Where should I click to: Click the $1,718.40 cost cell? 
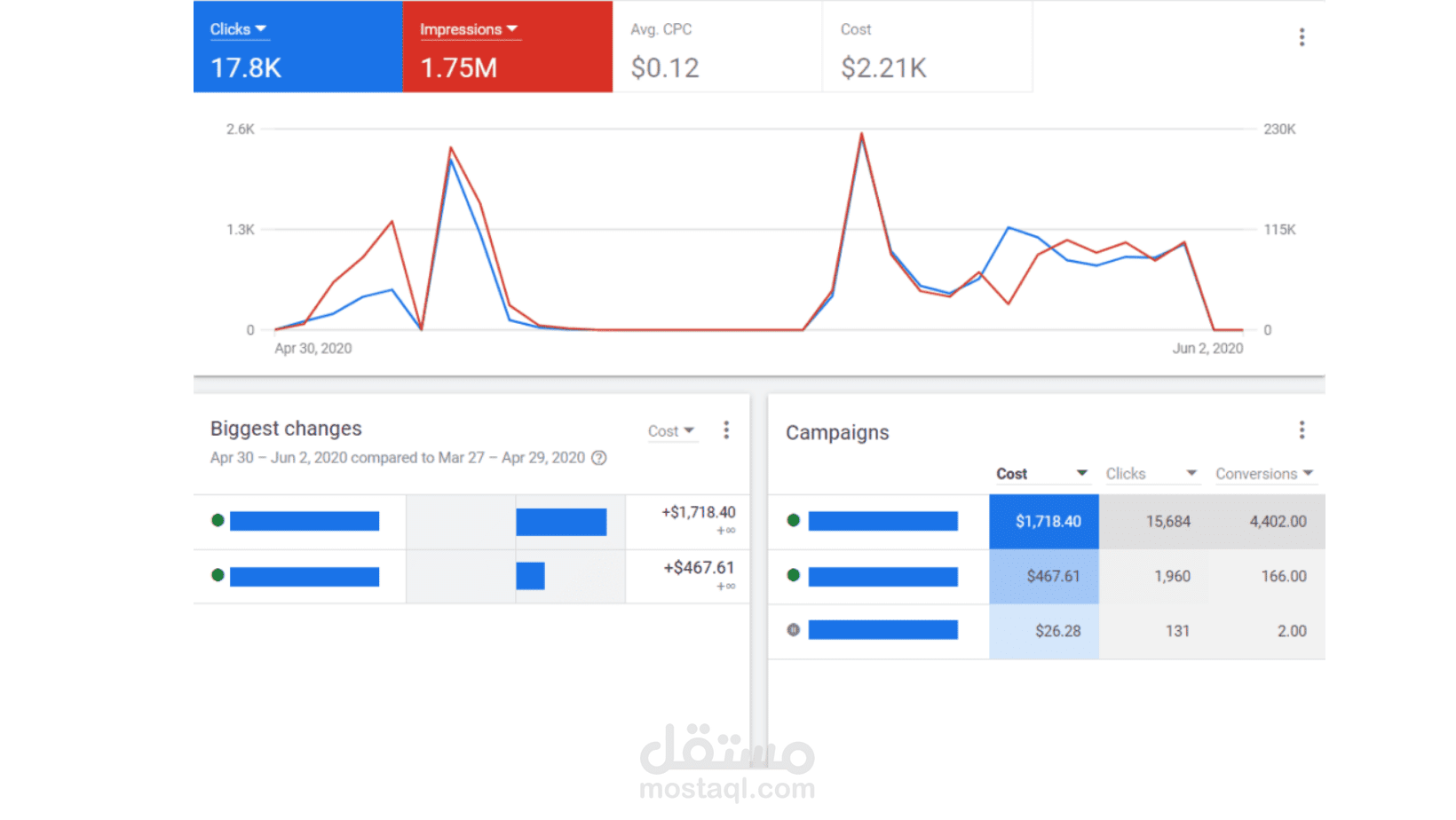[x=1044, y=522]
